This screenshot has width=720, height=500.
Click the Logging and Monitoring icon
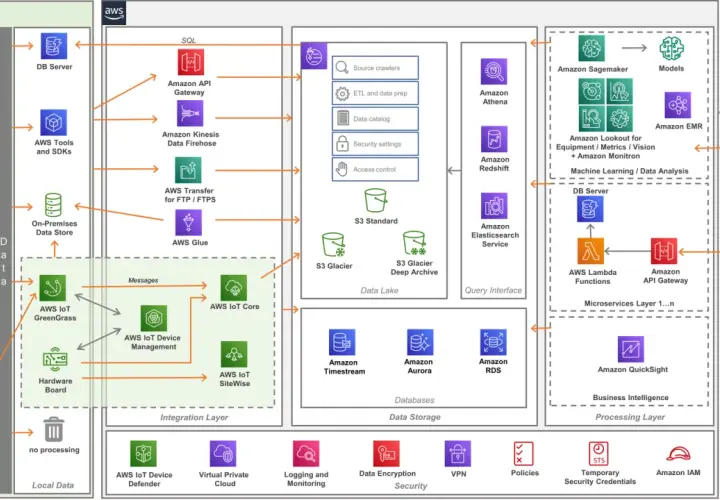click(x=306, y=454)
